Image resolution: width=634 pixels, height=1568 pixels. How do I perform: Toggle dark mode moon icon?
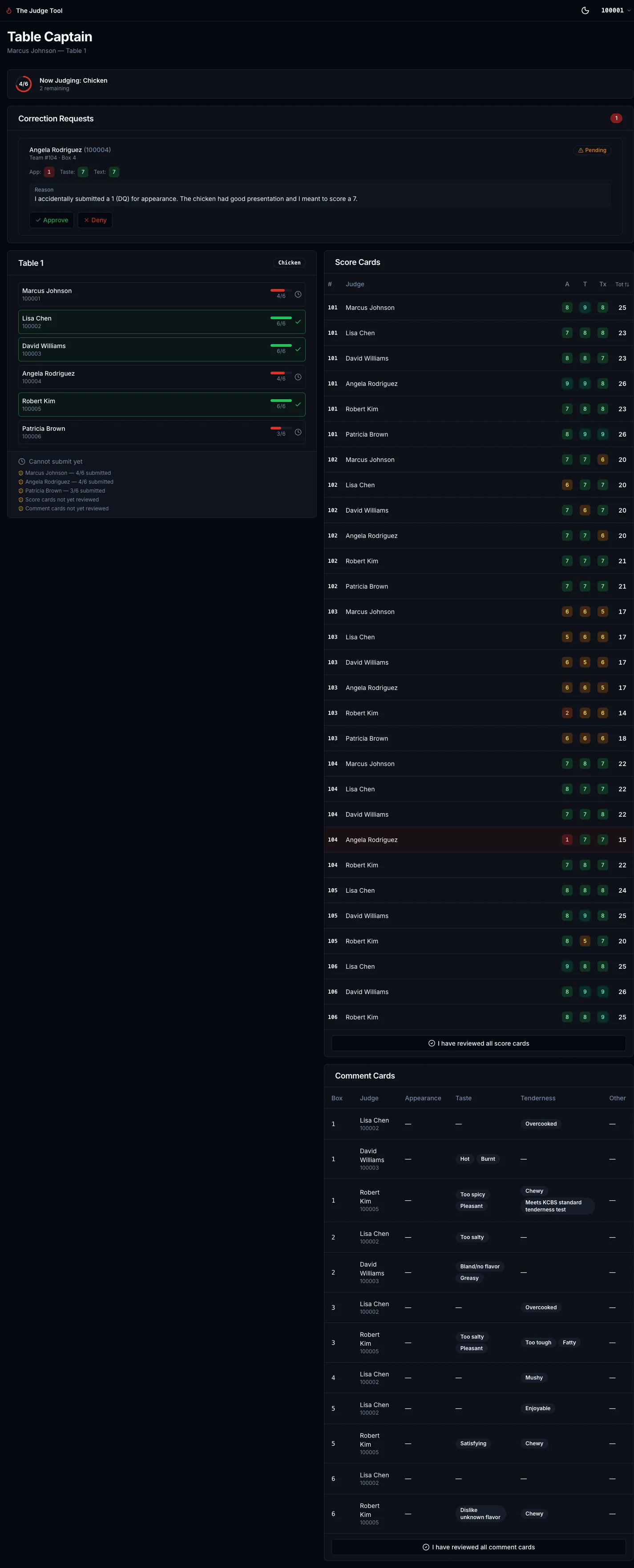tap(585, 10)
